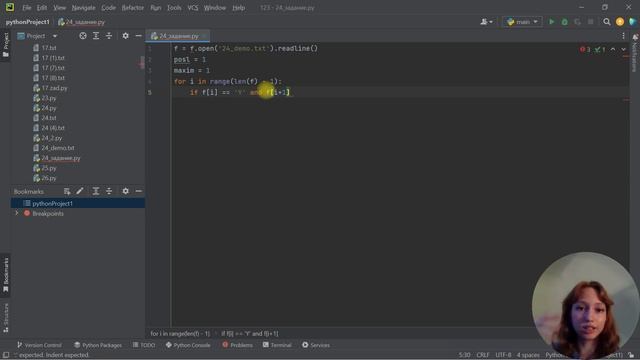Open the File menu

pos(27,8)
